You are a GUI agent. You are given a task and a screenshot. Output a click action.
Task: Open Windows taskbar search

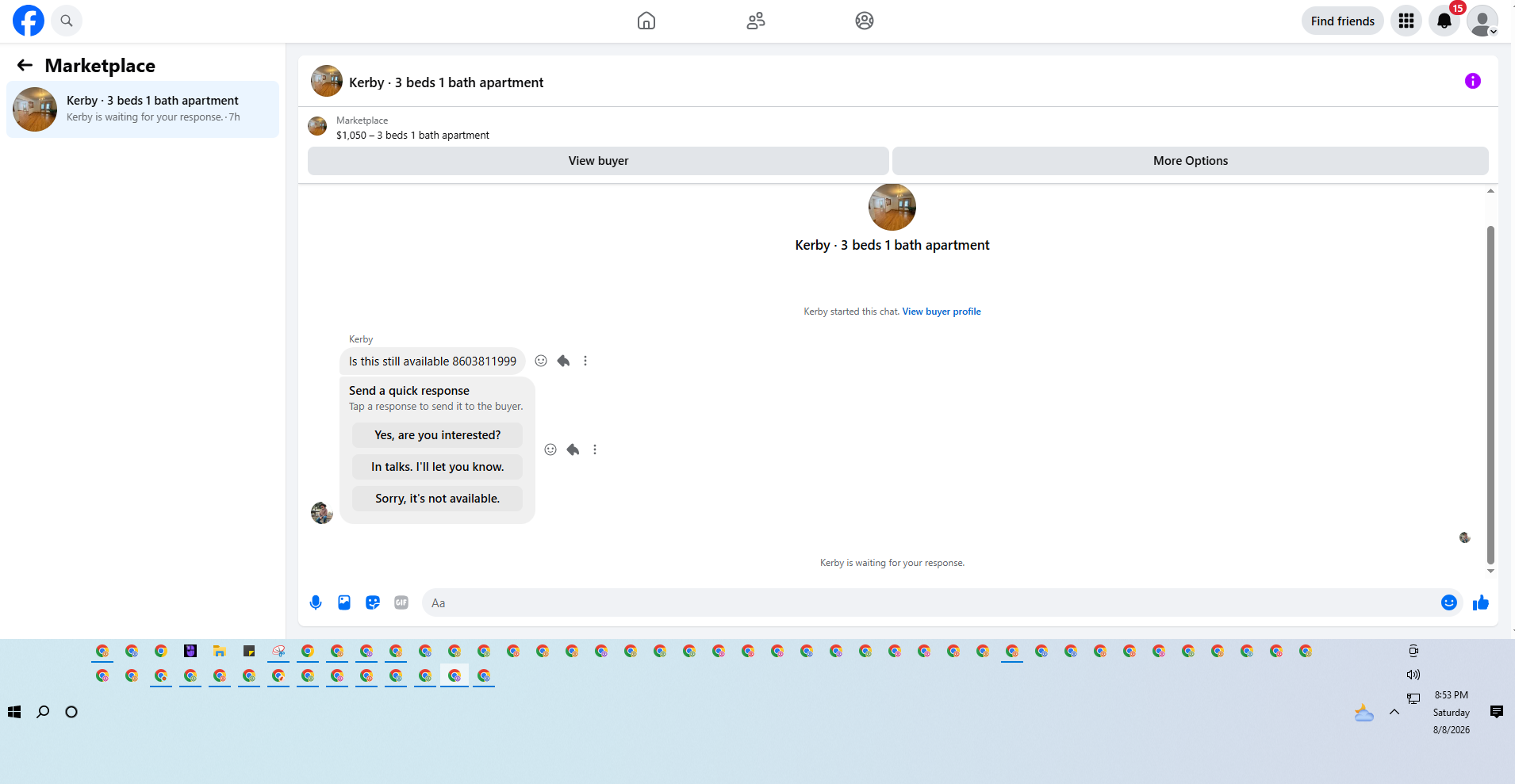tap(43, 712)
